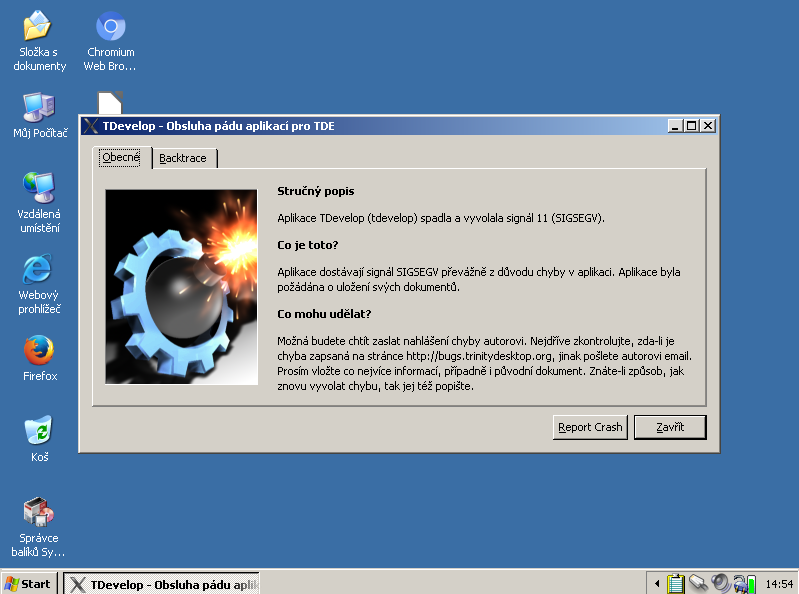This screenshot has height=594, width=799.
Task: Maximize the TDevelop crash handler window
Action: tap(691, 126)
